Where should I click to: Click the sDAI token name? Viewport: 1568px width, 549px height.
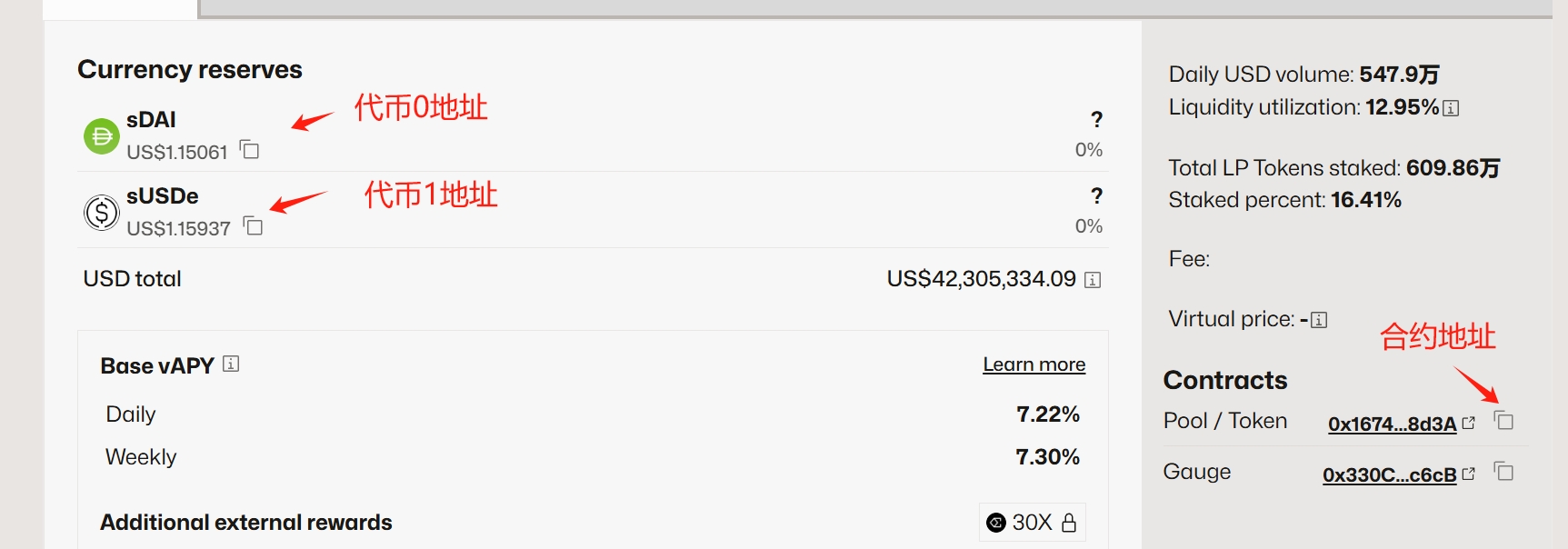click(x=151, y=120)
